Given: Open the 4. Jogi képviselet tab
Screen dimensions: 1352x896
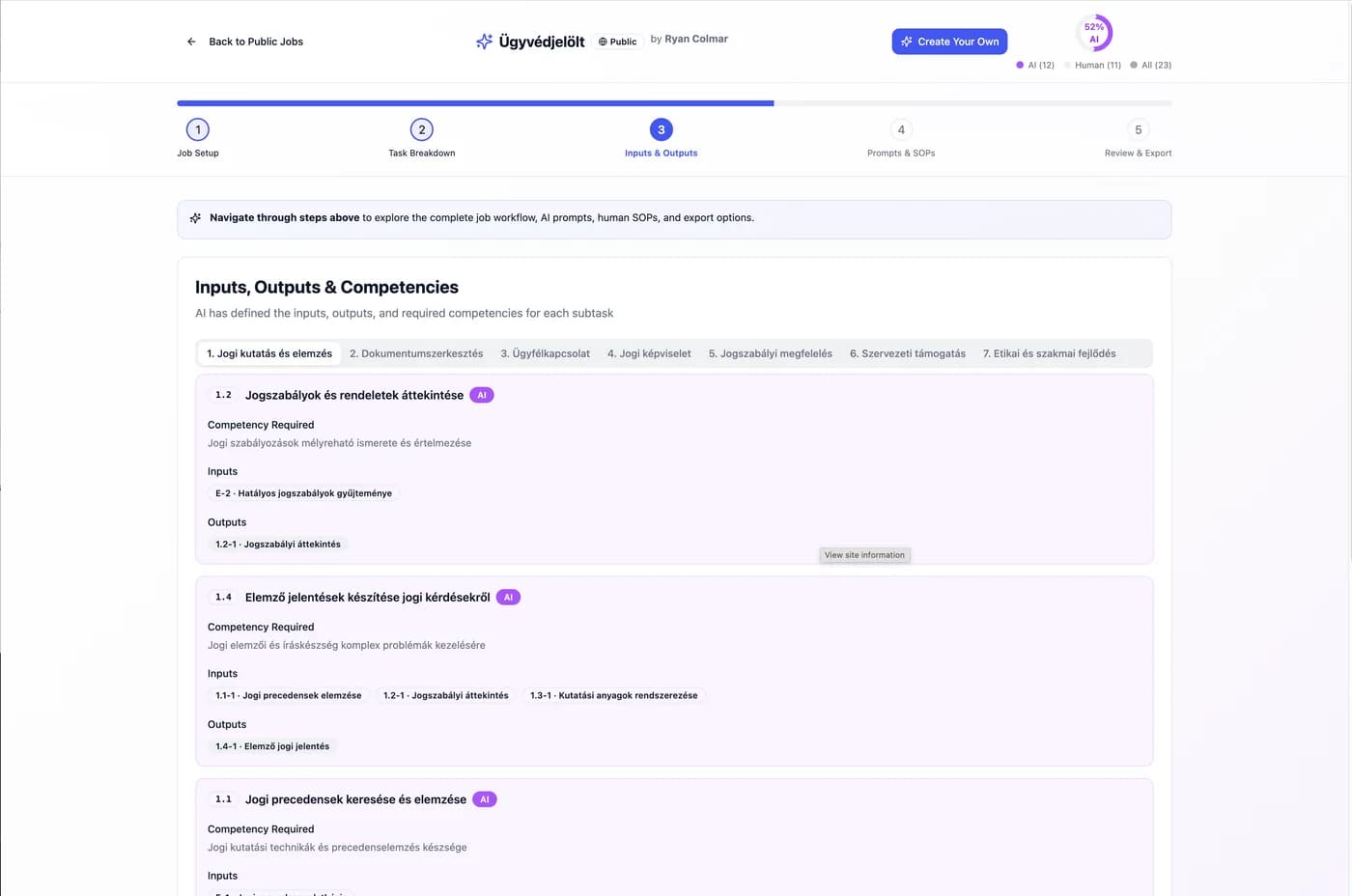Looking at the screenshot, I should 649,353.
